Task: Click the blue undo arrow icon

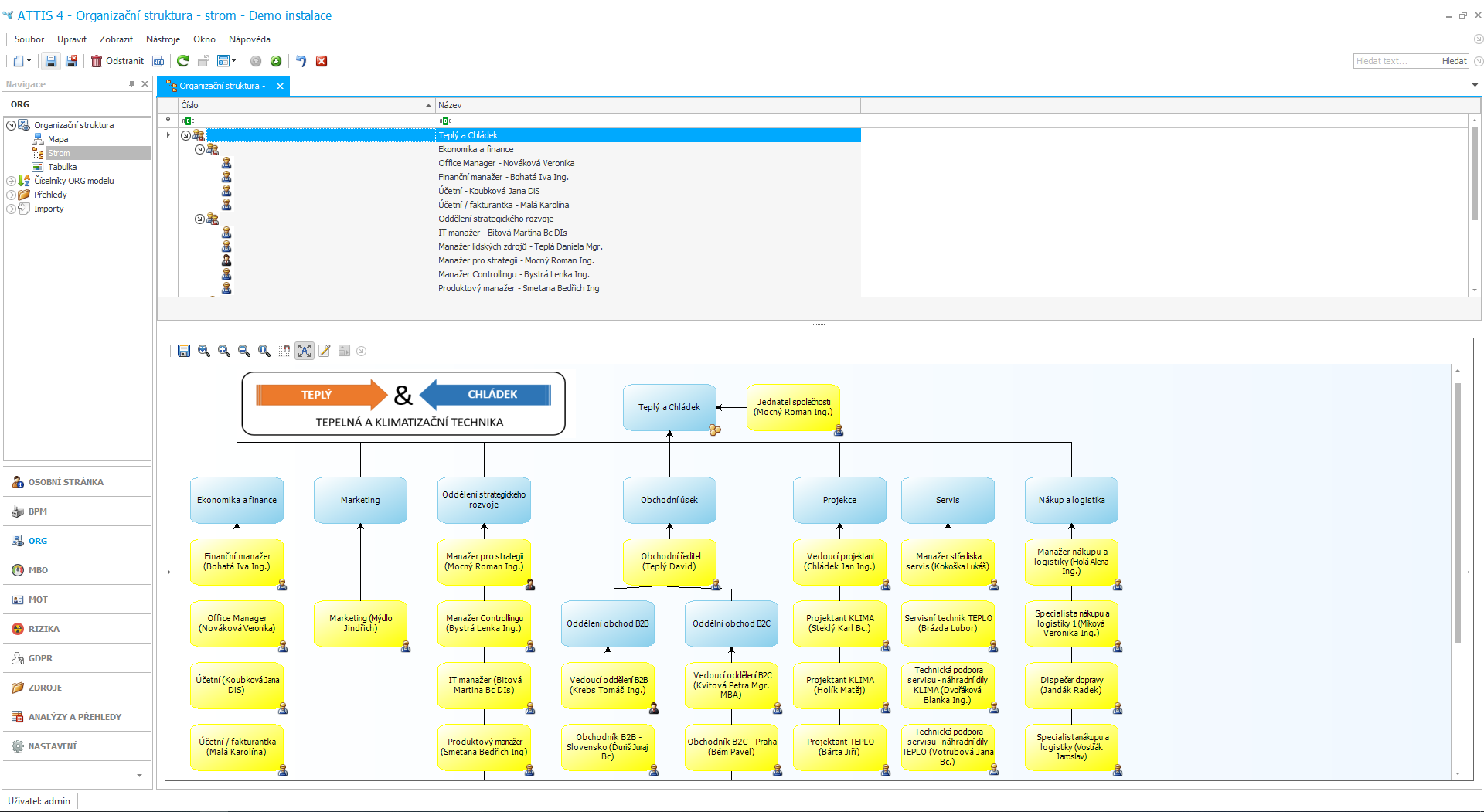Action: tap(301, 61)
